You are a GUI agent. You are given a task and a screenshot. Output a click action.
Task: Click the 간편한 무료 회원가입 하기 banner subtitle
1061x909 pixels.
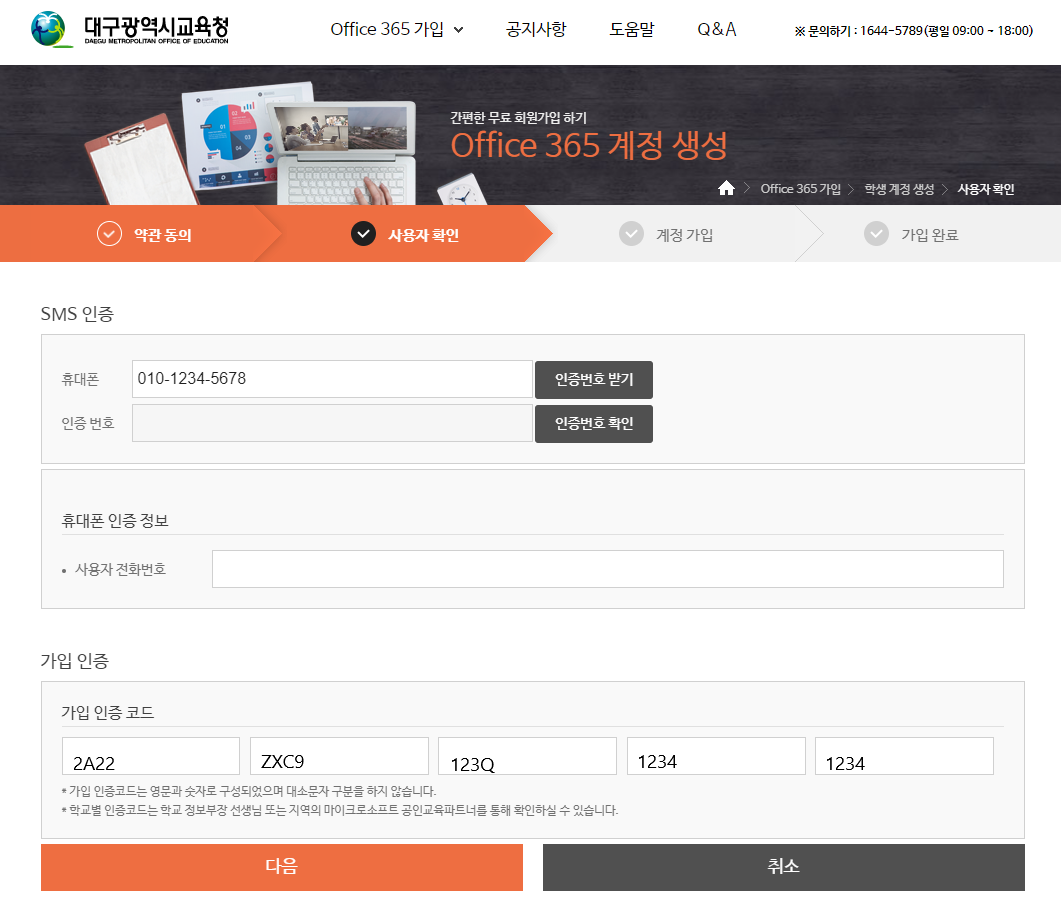[x=518, y=118]
